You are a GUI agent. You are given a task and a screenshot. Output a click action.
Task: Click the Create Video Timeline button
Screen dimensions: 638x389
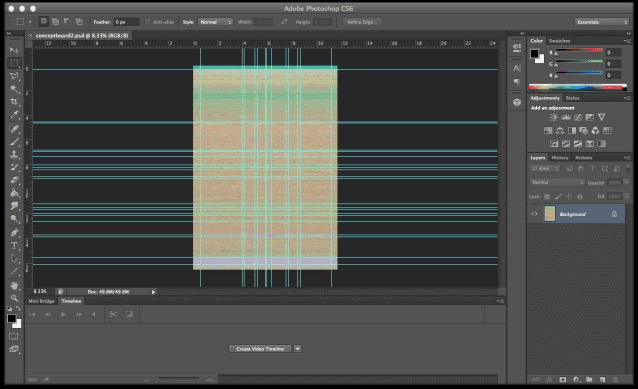260,349
